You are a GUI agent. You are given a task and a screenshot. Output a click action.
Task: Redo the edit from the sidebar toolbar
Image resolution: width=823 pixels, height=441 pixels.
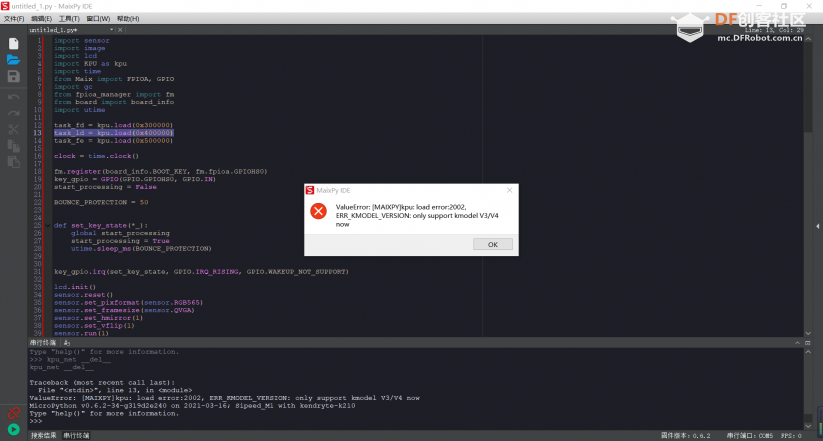(x=14, y=113)
